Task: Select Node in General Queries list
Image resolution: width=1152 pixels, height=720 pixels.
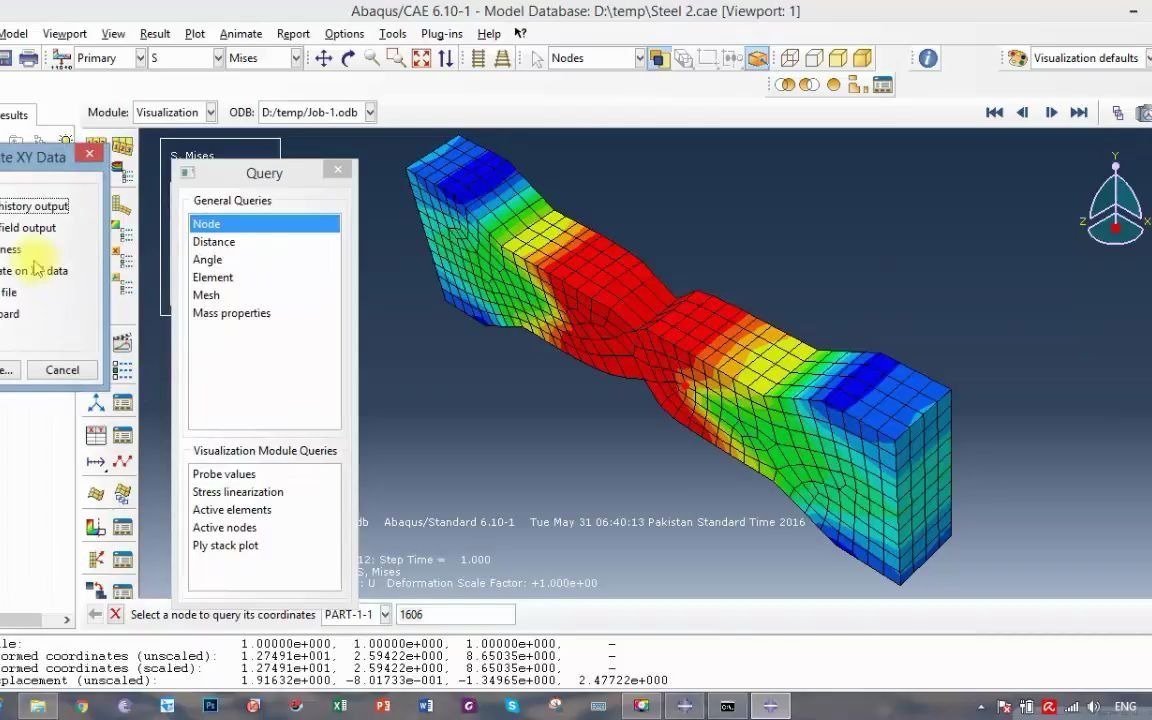Action: point(264,223)
